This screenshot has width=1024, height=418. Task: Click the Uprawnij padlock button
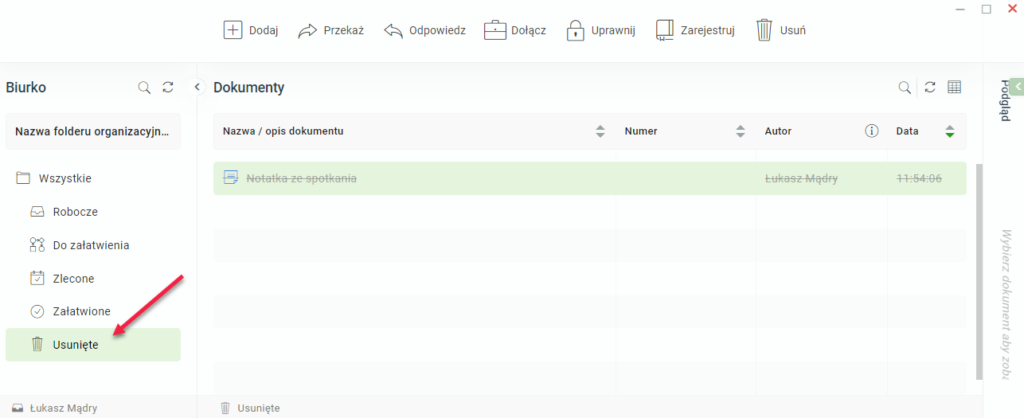coord(600,31)
